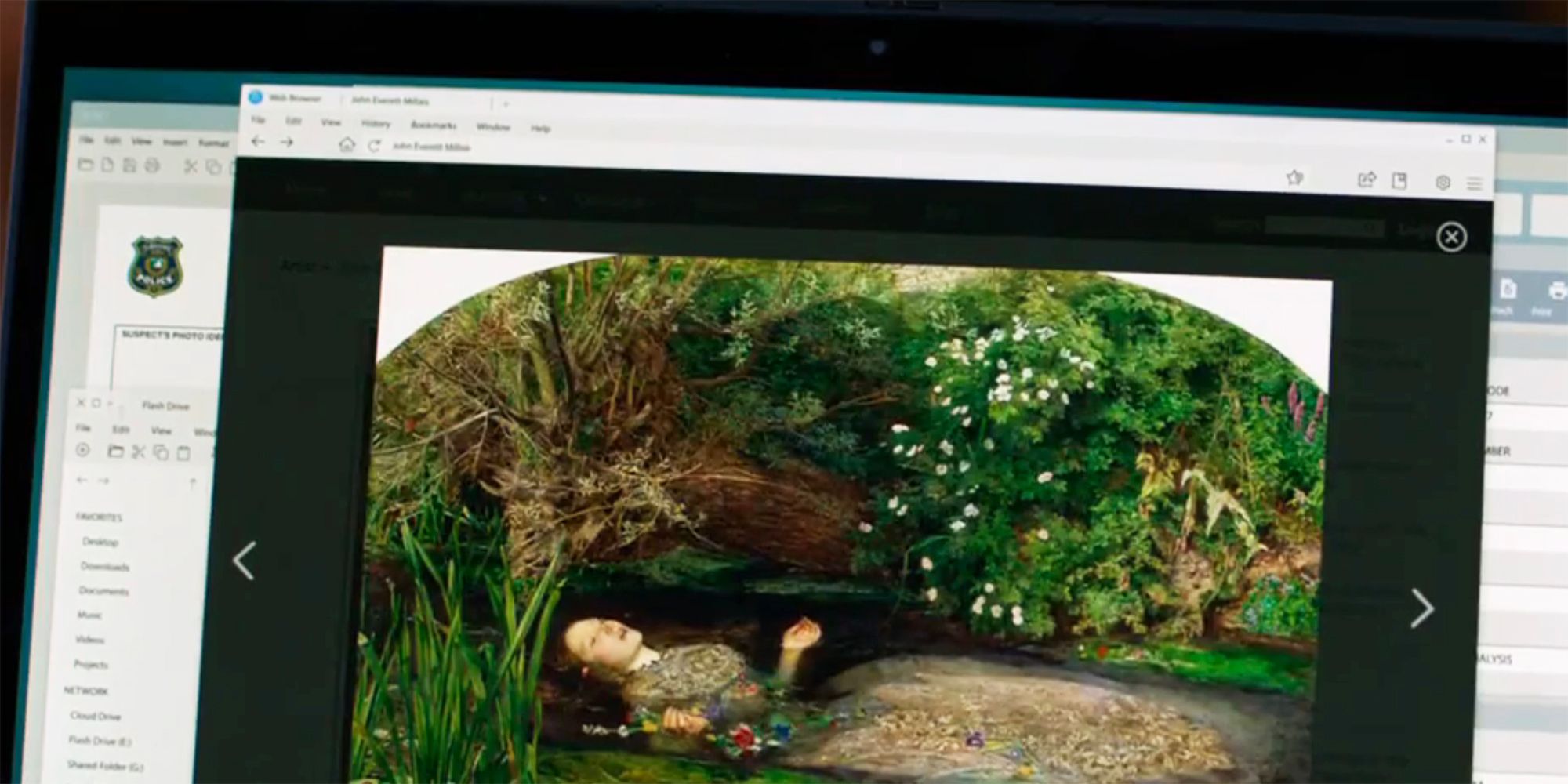This screenshot has height=784, width=1568.
Task: Open the browser's hamburger menu
Action: [x=1474, y=184]
